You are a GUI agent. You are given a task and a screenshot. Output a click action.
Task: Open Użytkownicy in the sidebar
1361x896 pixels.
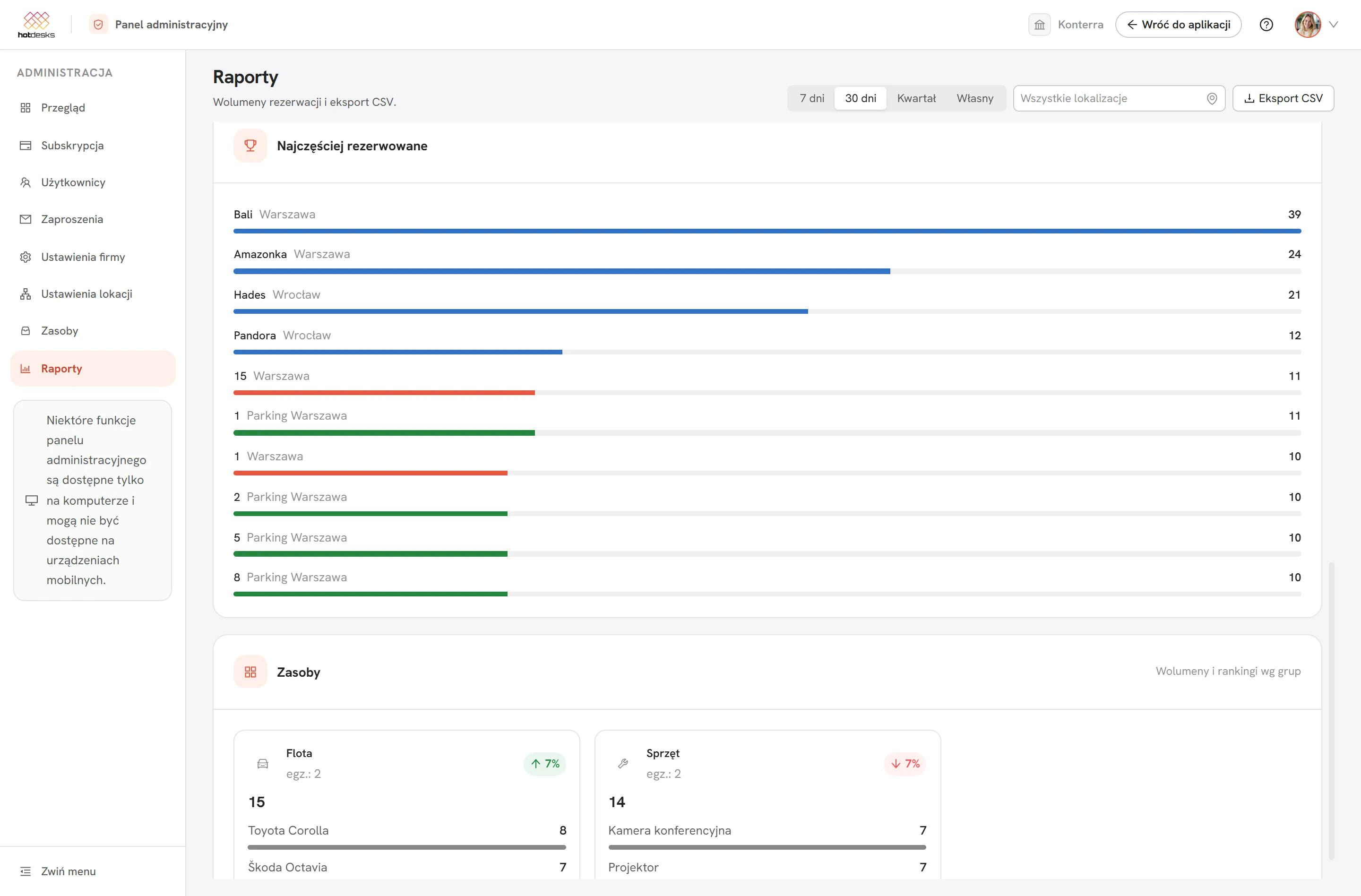click(x=93, y=182)
